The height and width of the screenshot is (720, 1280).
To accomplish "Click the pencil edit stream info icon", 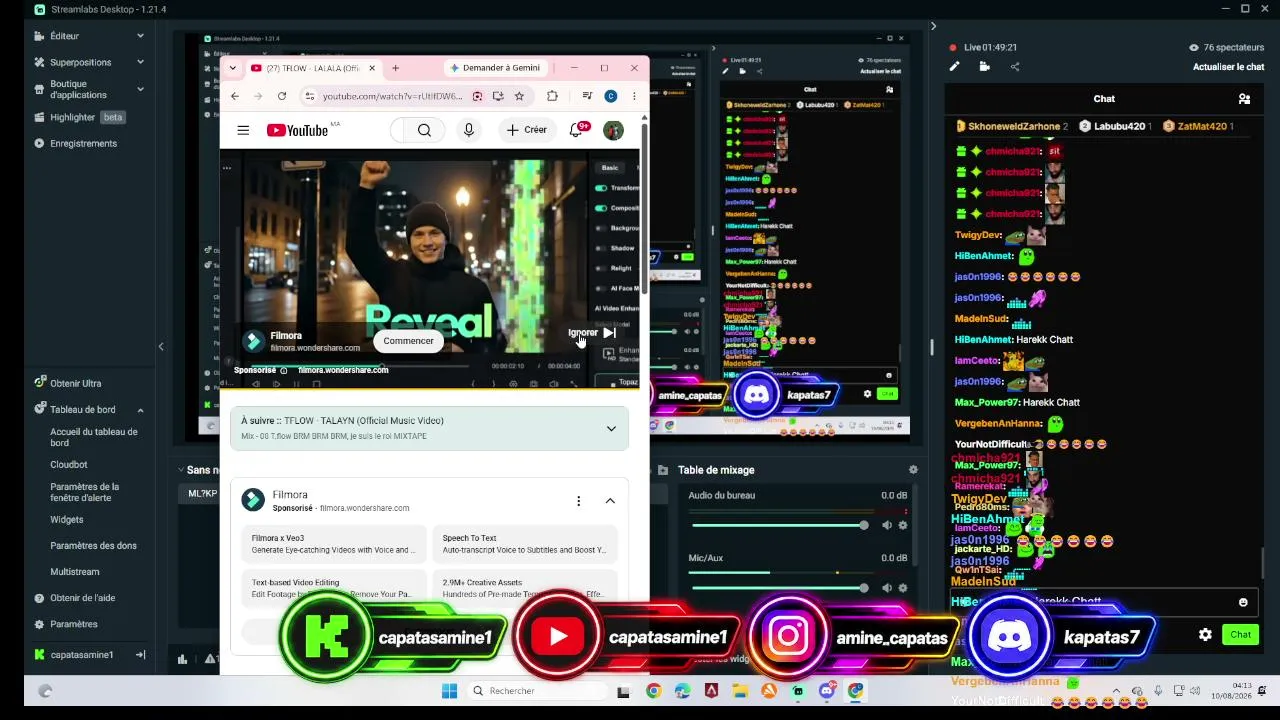I will coord(954,67).
